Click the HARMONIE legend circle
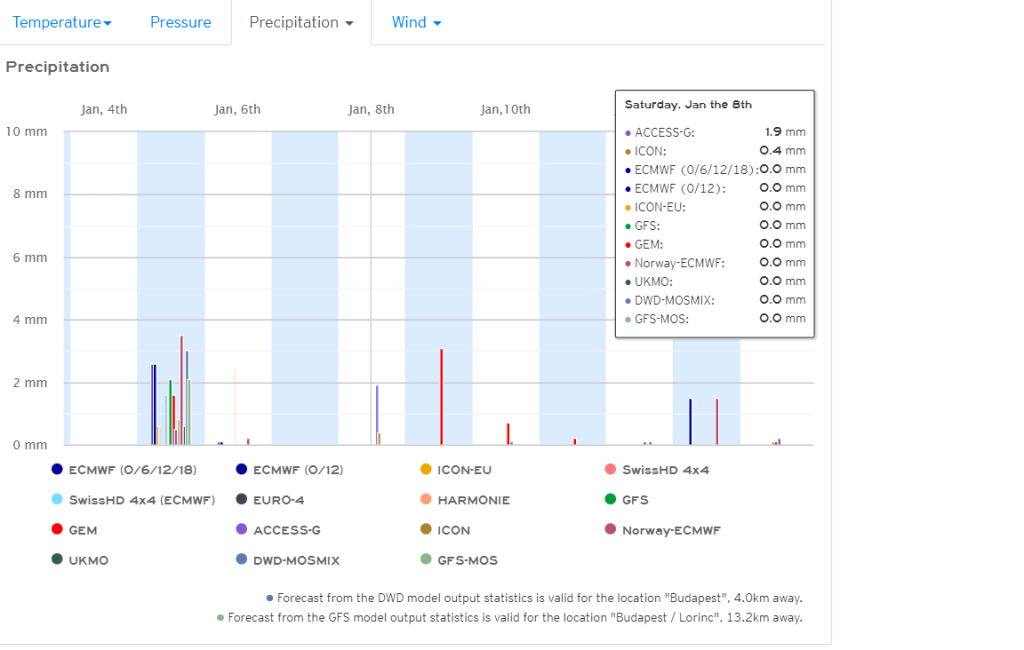The image size is (1024, 650). pos(426,500)
